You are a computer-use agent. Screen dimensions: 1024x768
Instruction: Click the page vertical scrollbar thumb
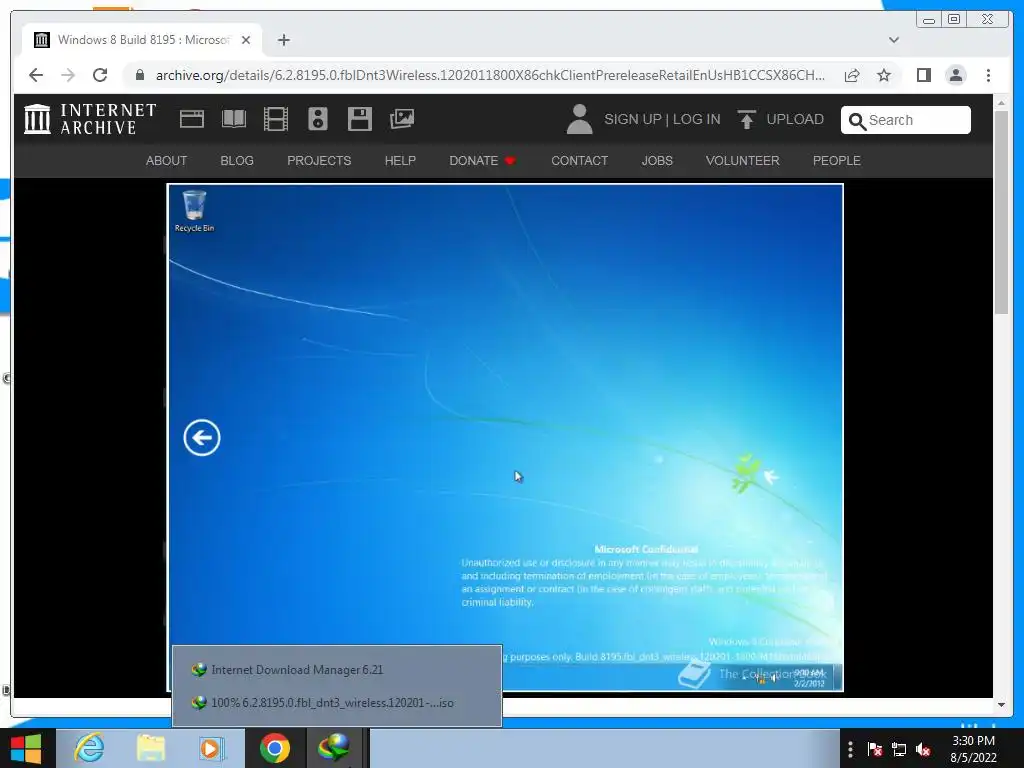point(1001,212)
